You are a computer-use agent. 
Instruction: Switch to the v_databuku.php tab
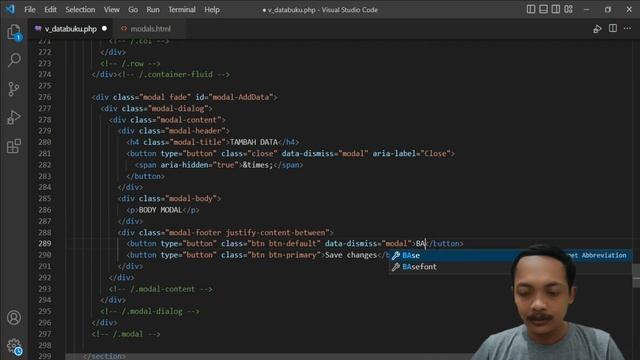tap(71, 29)
